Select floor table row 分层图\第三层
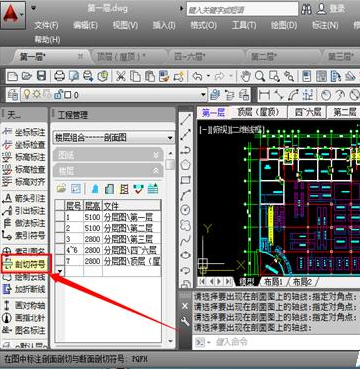 [x=108, y=239]
